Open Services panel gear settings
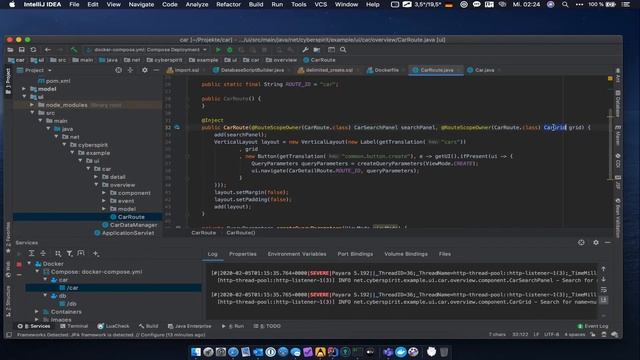The width and height of the screenshot is (640, 360). 596,242
